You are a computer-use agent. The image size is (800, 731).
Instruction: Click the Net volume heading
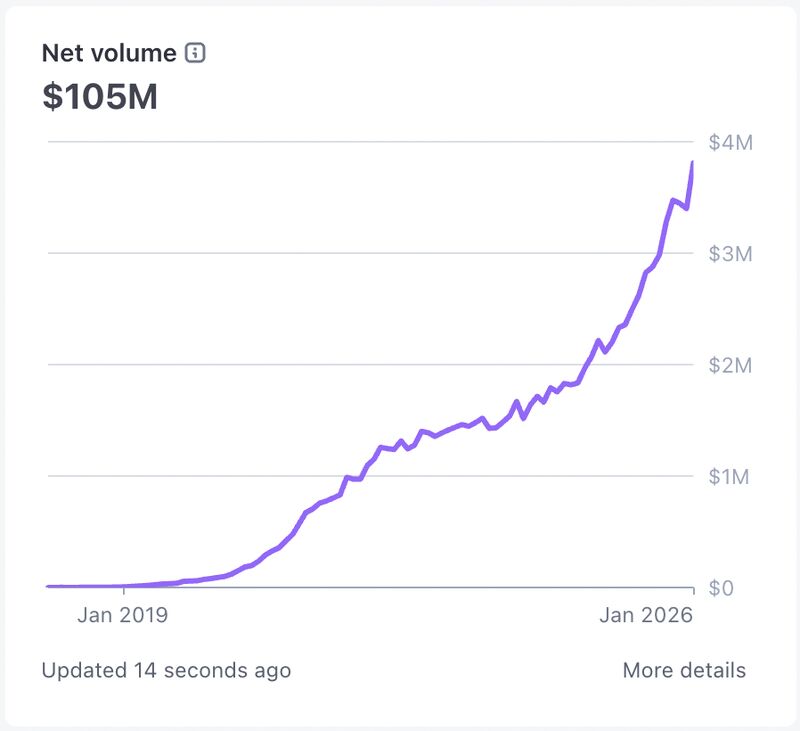click(x=109, y=53)
